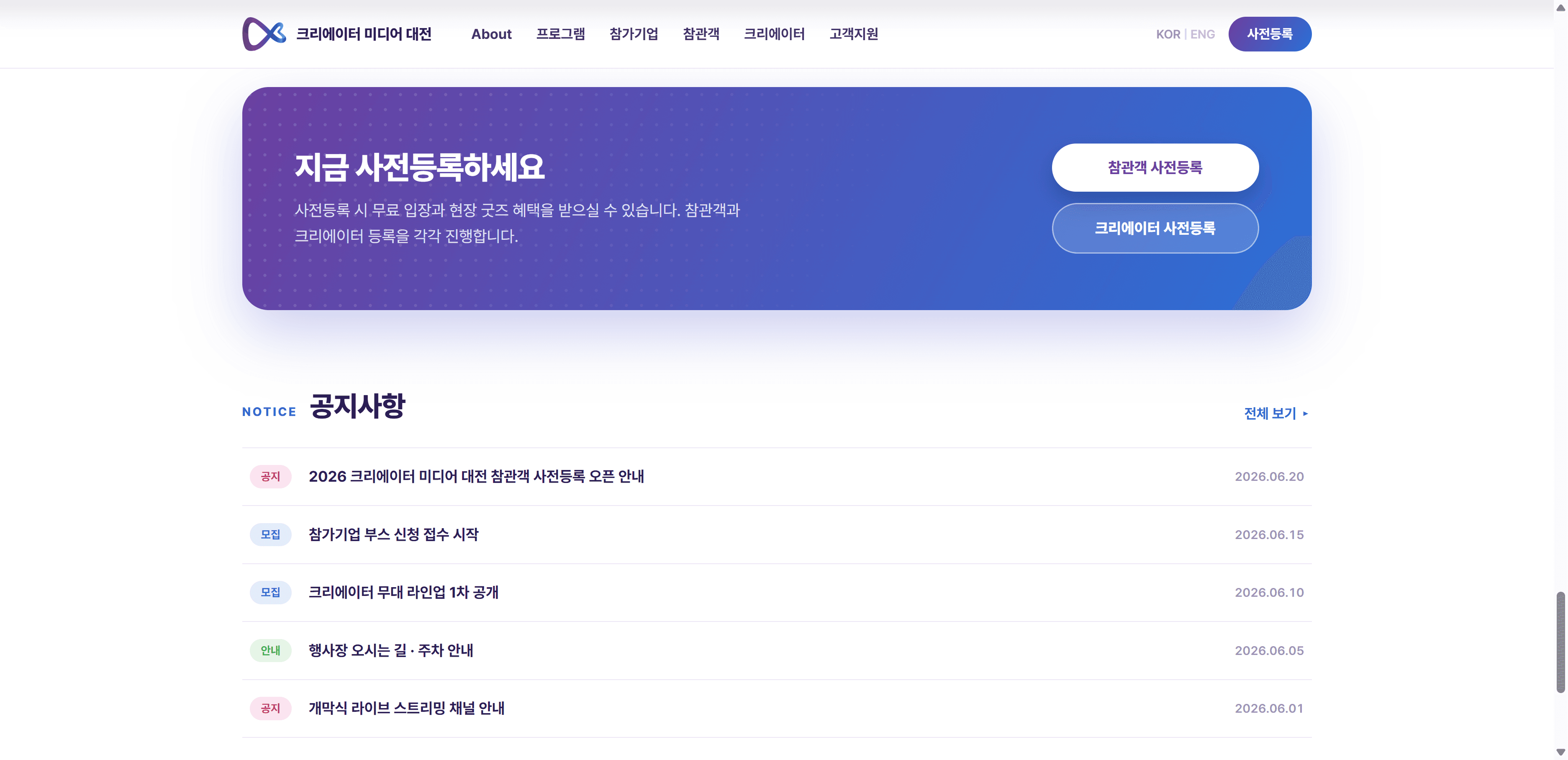The width and height of the screenshot is (1568, 760).
Task: Click the 사전등록 button in header
Action: click(1270, 34)
